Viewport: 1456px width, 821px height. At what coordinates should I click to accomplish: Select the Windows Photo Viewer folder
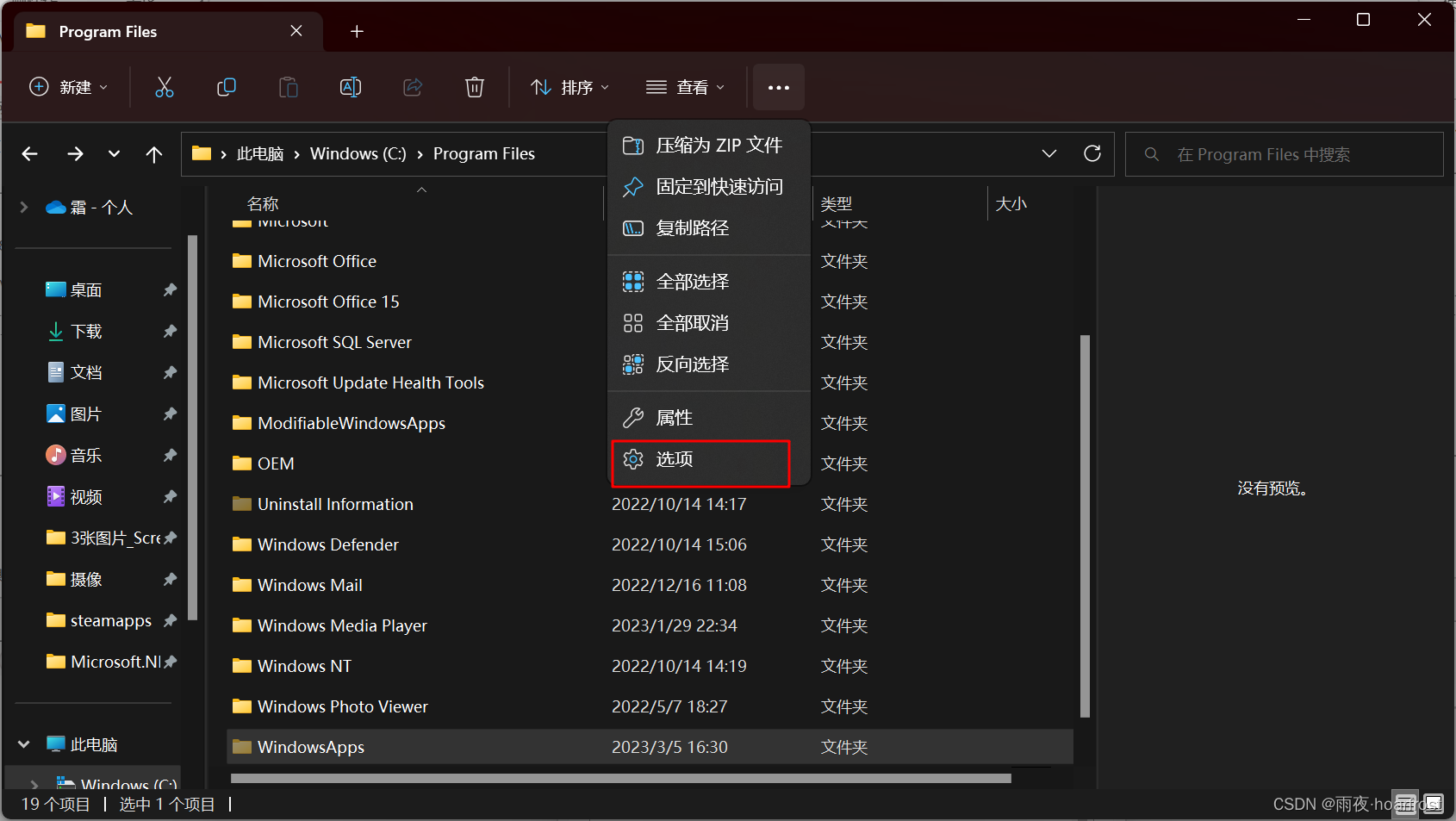[650, 706]
